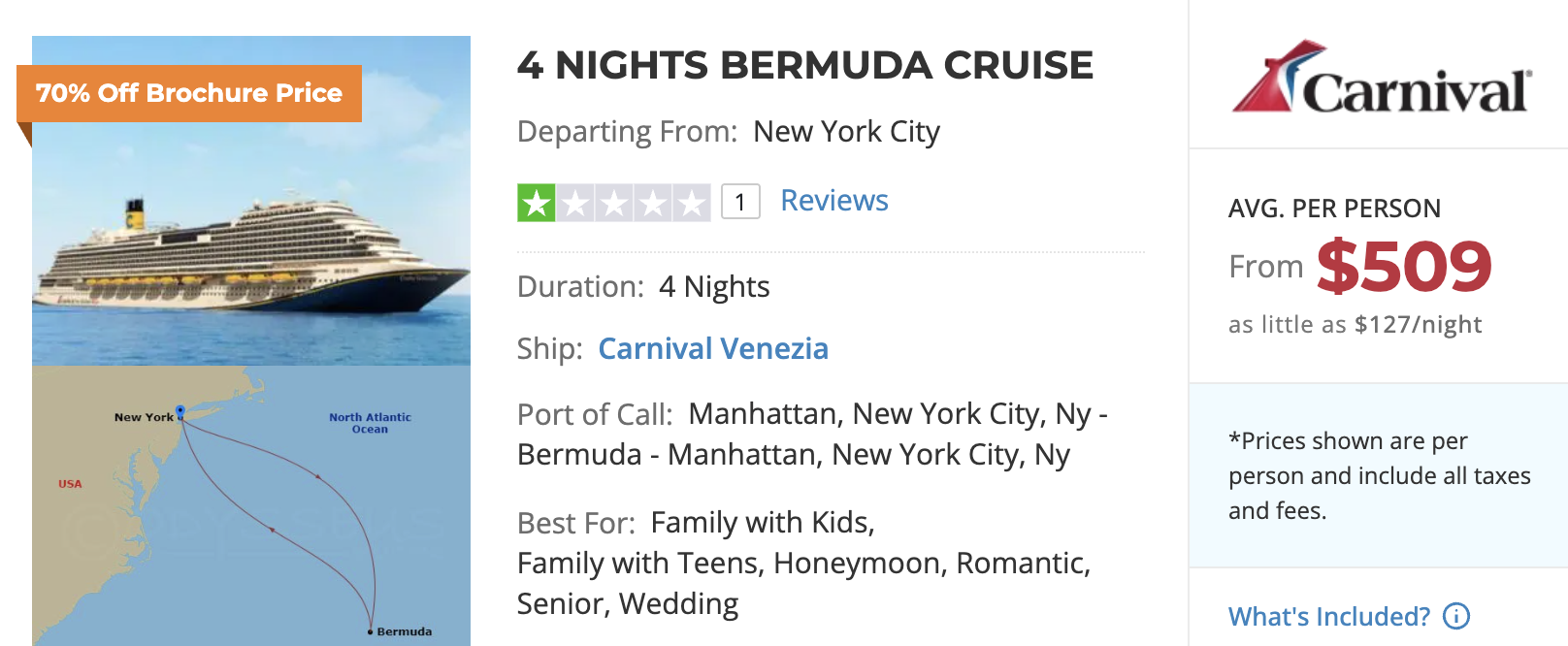The image size is (1568, 646).
Task: Click the 70% Off Brochure Price badge
Action: click(x=188, y=93)
